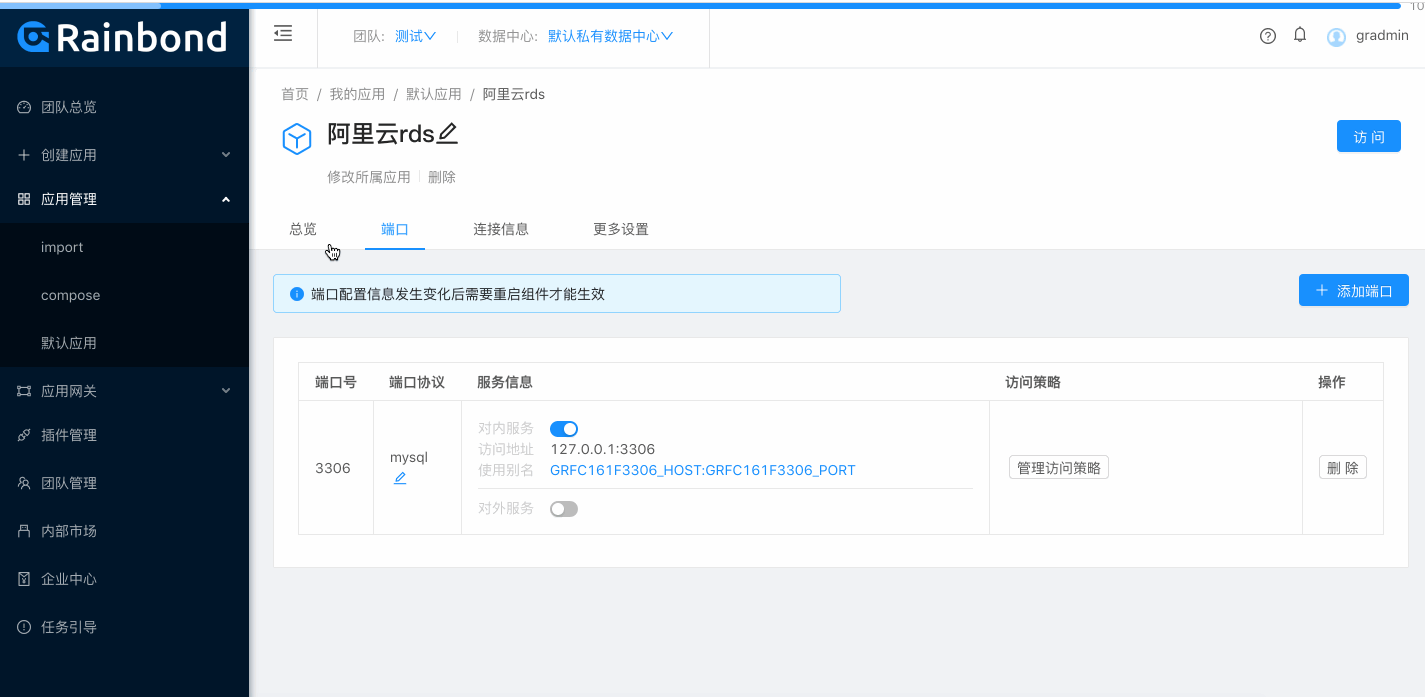Switch to the 总览 tab
The height and width of the screenshot is (697, 1425).
(303, 229)
